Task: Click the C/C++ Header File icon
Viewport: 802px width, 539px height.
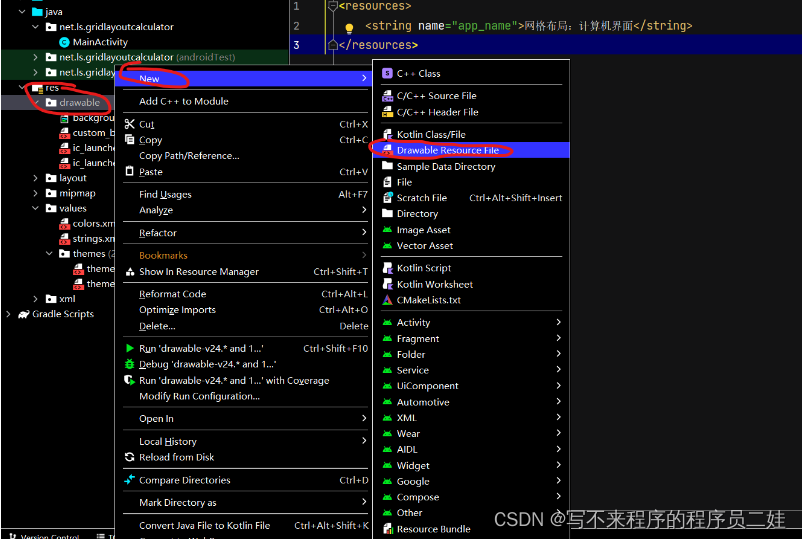Action: coord(387,112)
